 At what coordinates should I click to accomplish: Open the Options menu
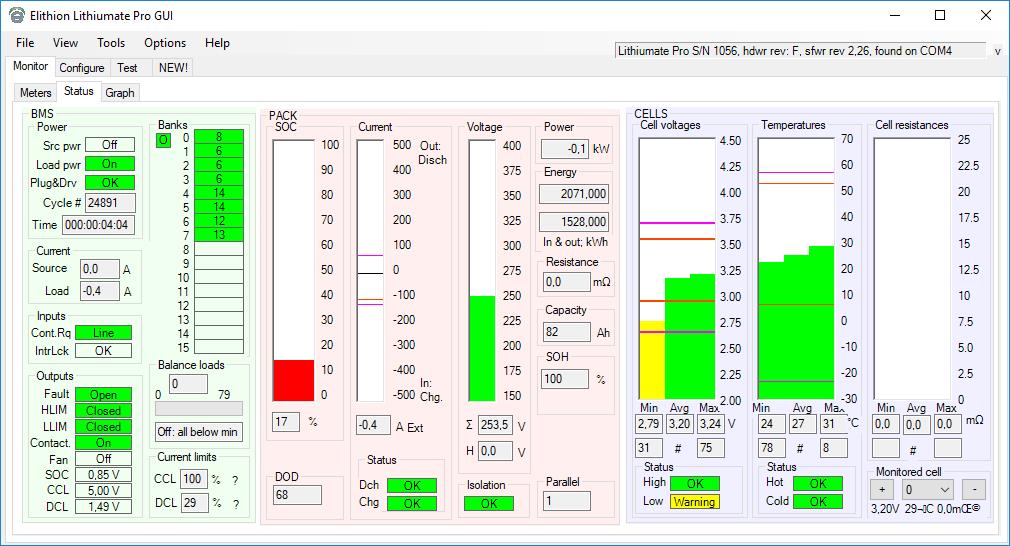[x=165, y=43]
